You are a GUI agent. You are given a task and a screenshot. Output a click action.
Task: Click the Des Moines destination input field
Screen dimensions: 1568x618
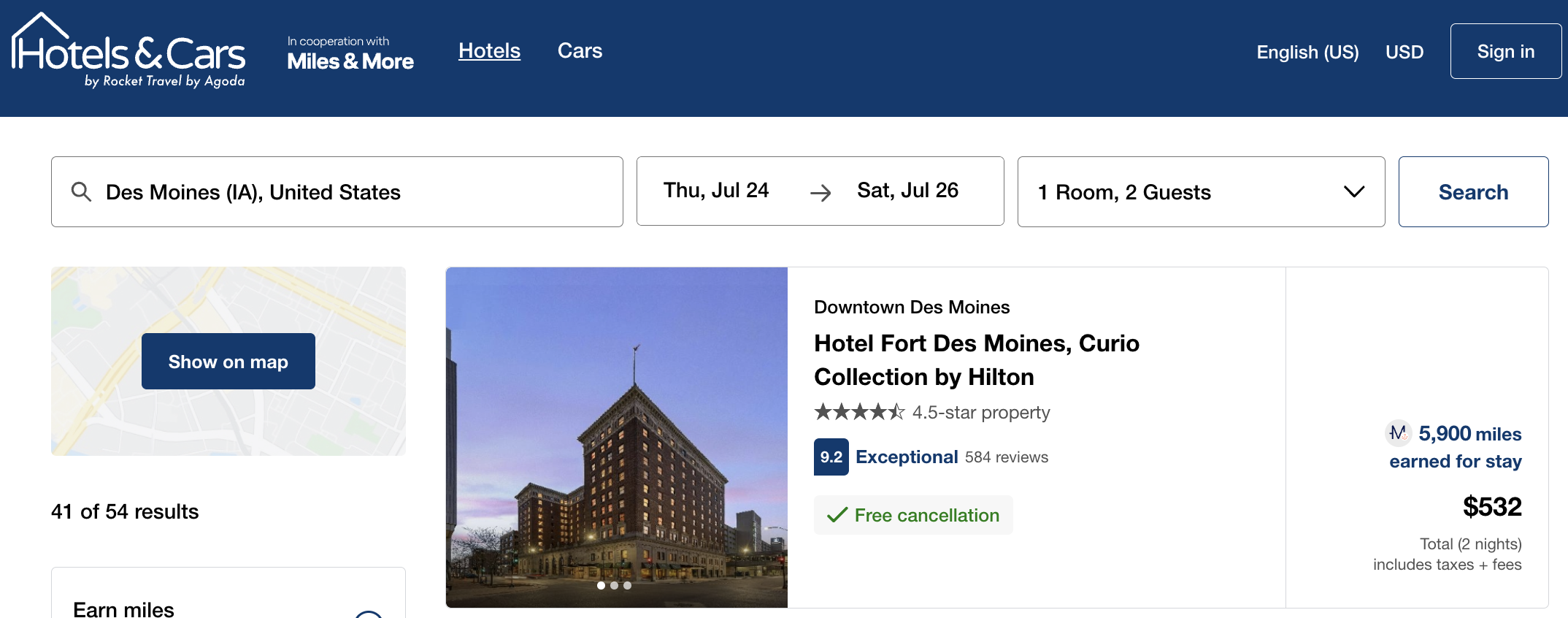350,192
